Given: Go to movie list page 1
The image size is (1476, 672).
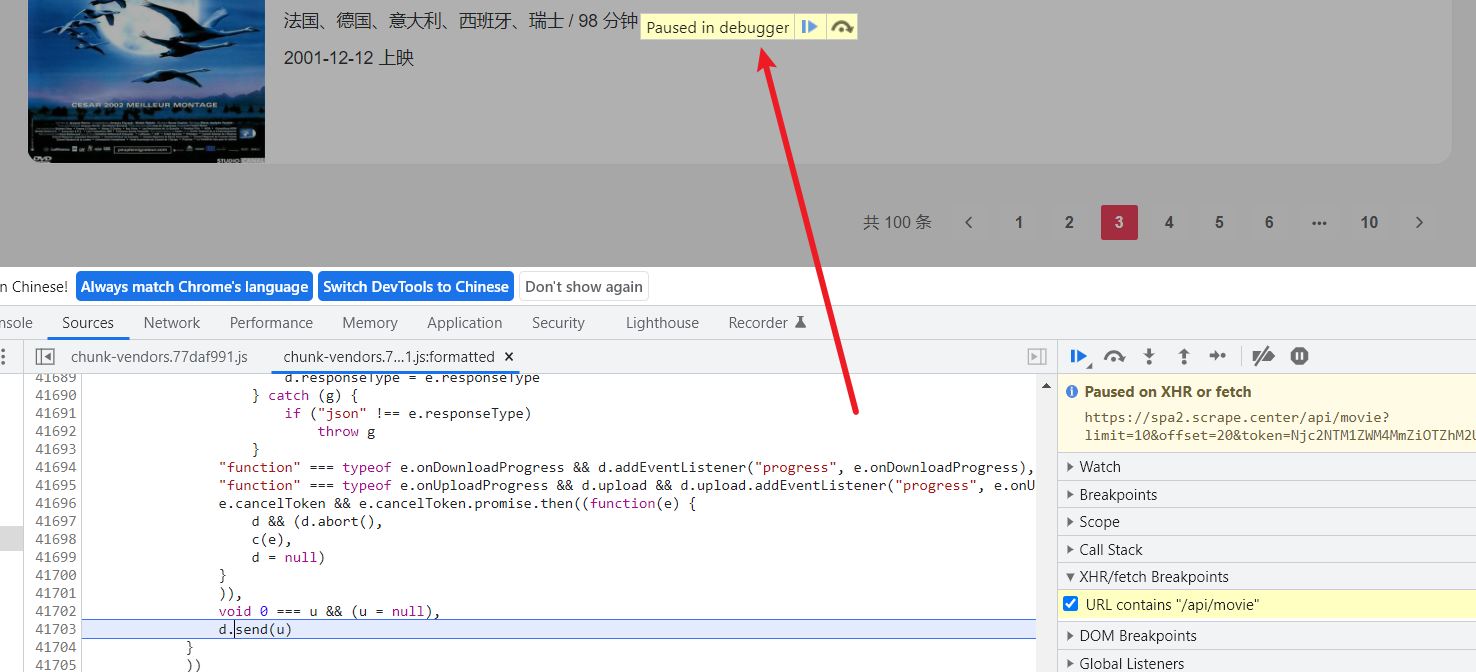Looking at the screenshot, I should click(1019, 222).
